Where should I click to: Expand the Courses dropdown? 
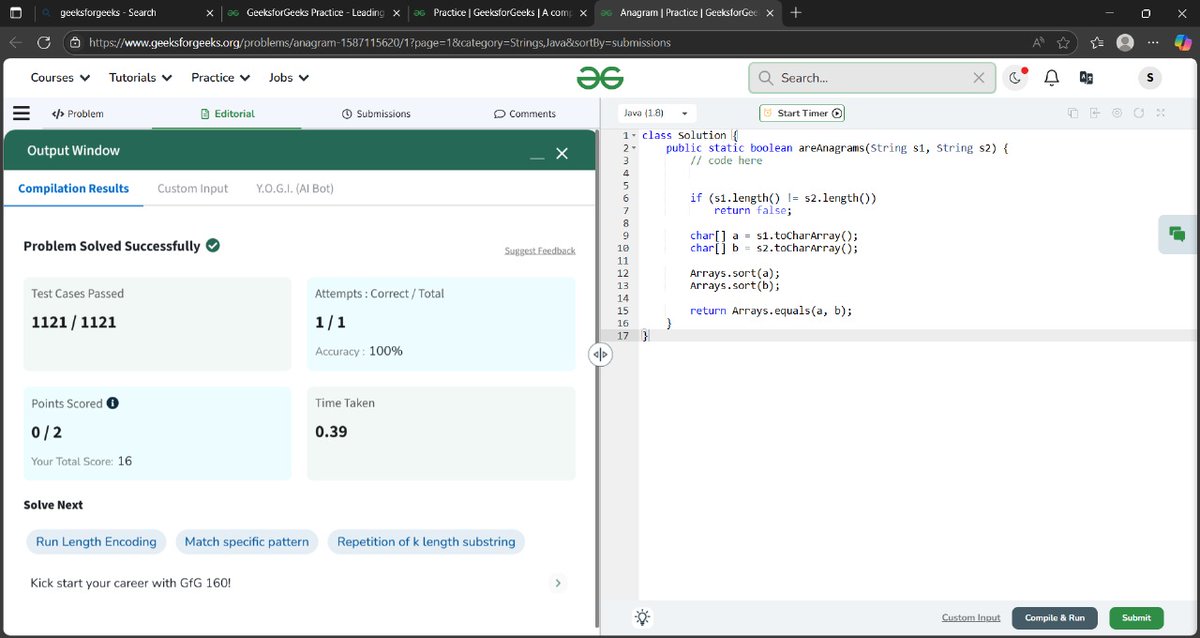pyautogui.click(x=60, y=78)
